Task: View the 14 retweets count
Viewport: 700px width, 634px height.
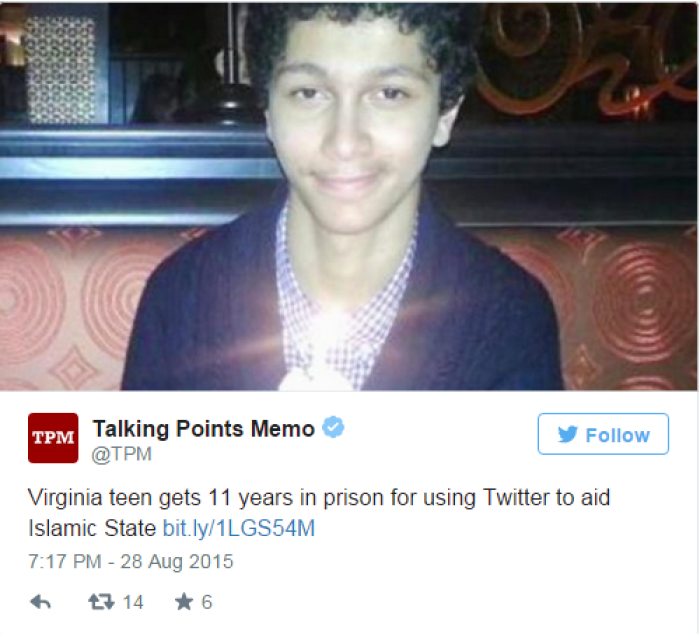Action: (133, 602)
